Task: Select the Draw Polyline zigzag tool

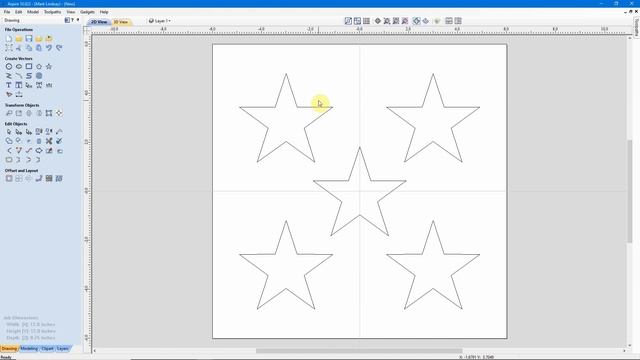Action: [x=9, y=76]
